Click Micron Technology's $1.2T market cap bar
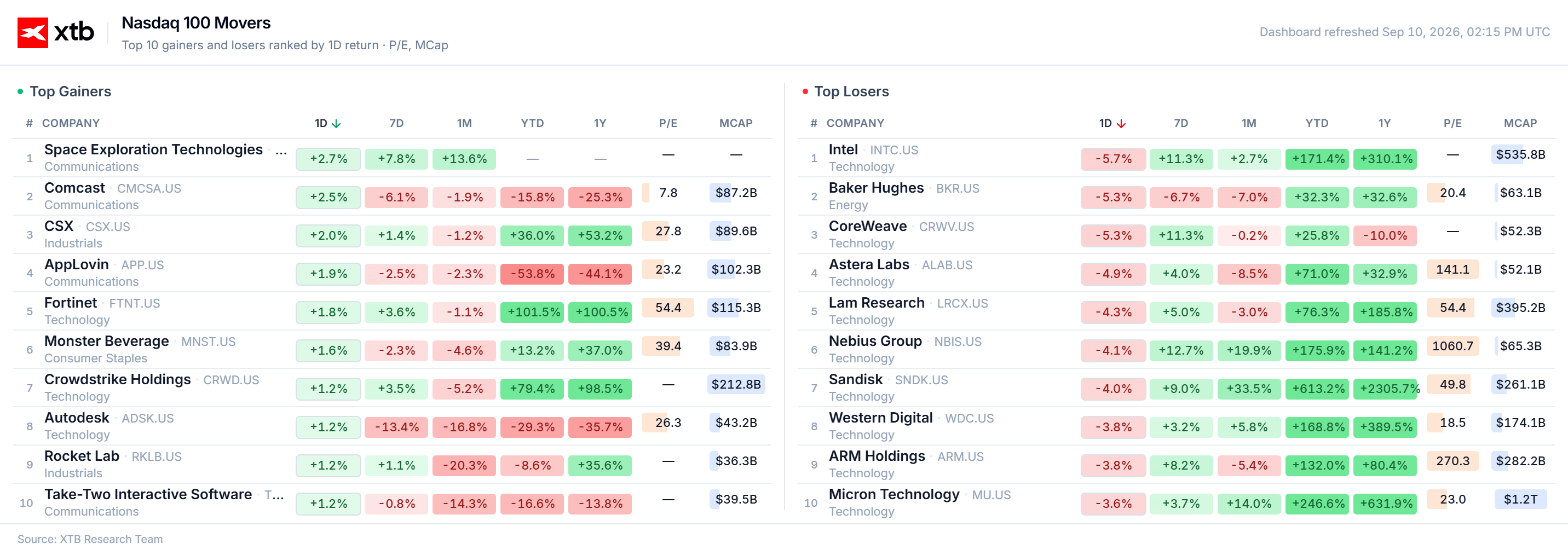The height and width of the screenshot is (555, 1568). 1520,499
